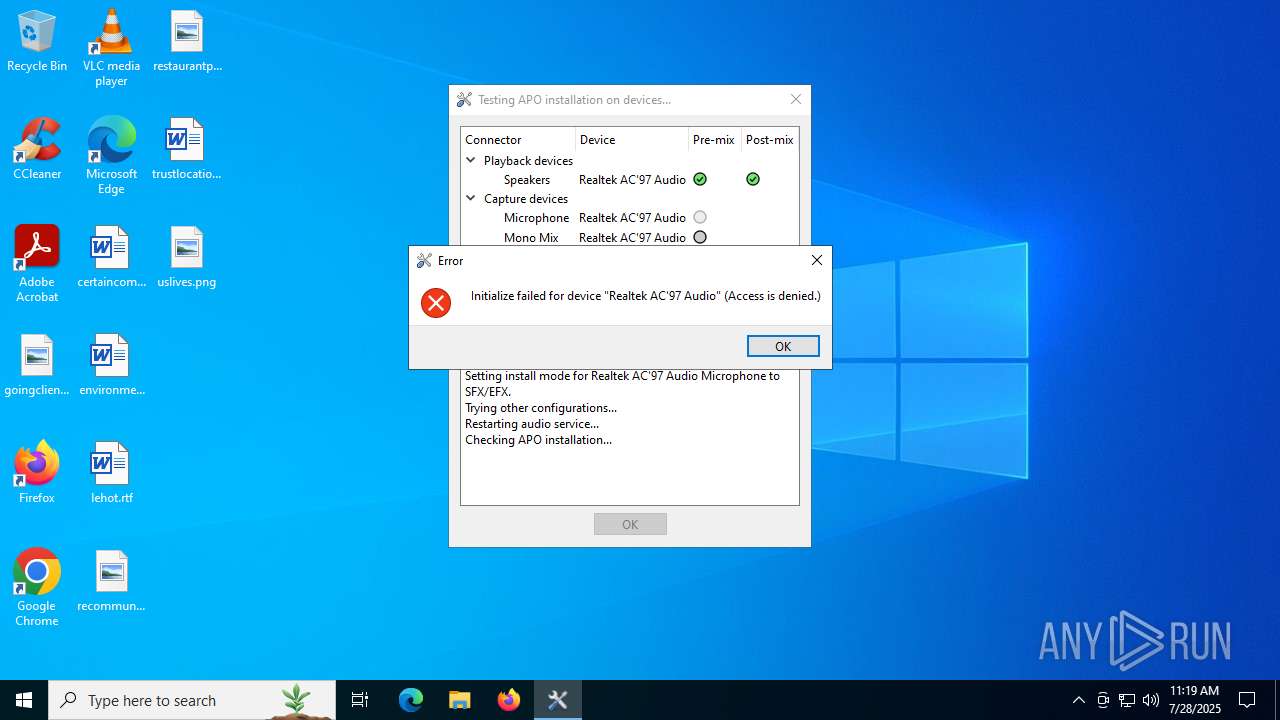Open VLC media player desktop icon

pyautogui.click(x=111, y=48)
